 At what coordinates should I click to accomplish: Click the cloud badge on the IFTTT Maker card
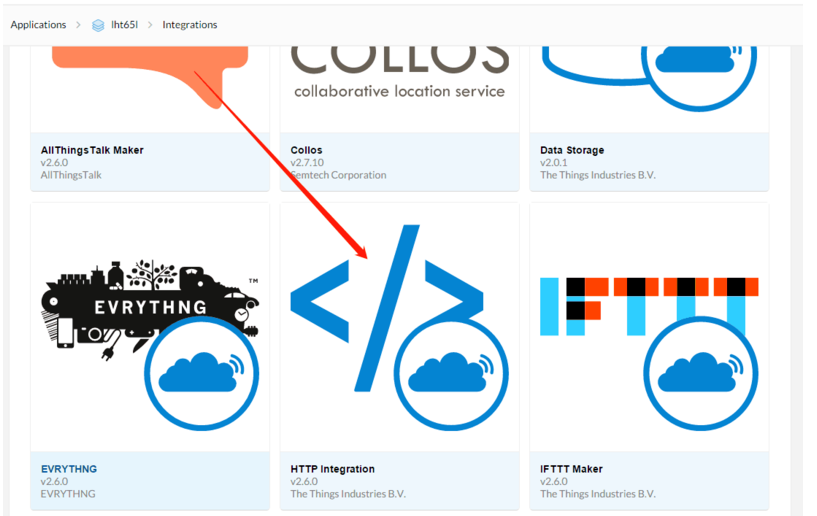(x=701, y=373)
